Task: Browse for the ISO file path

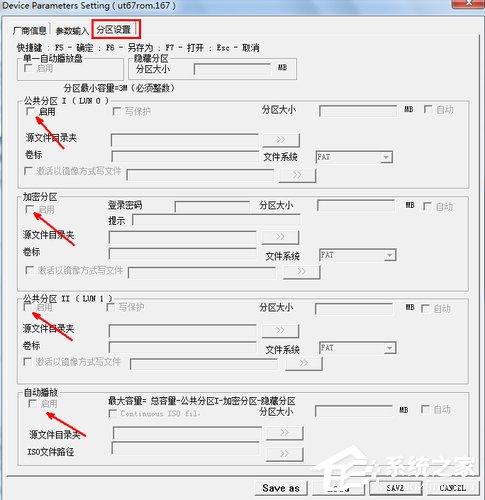Action: 284,454
